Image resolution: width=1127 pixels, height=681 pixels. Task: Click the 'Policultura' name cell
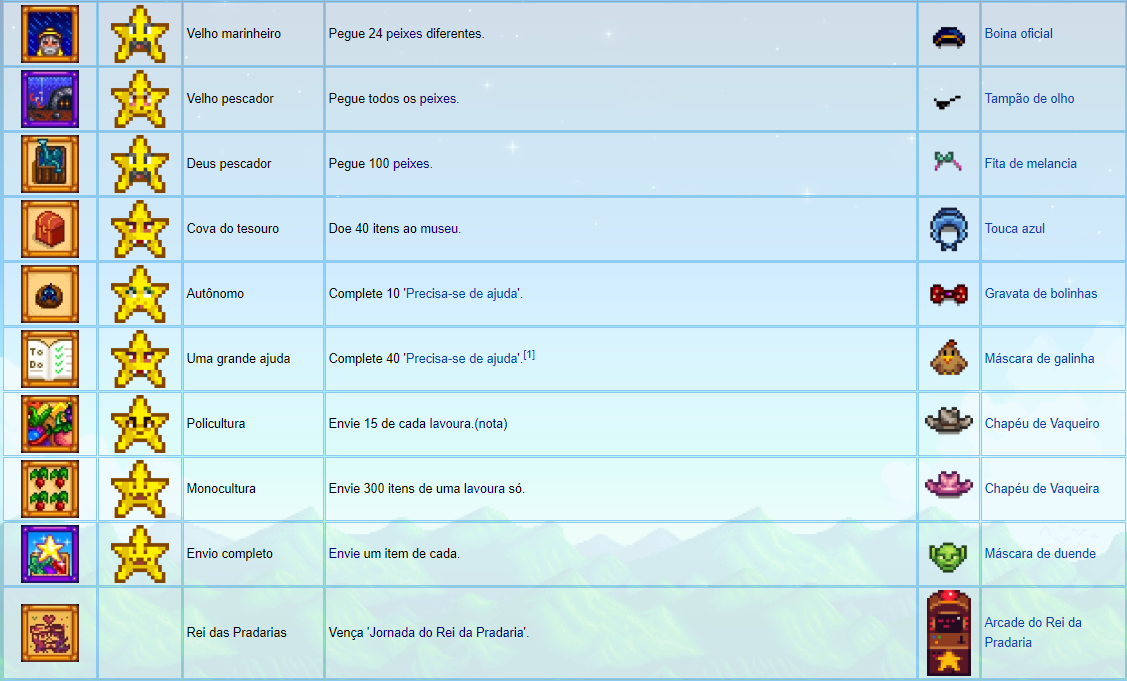(x=254, y=424)
